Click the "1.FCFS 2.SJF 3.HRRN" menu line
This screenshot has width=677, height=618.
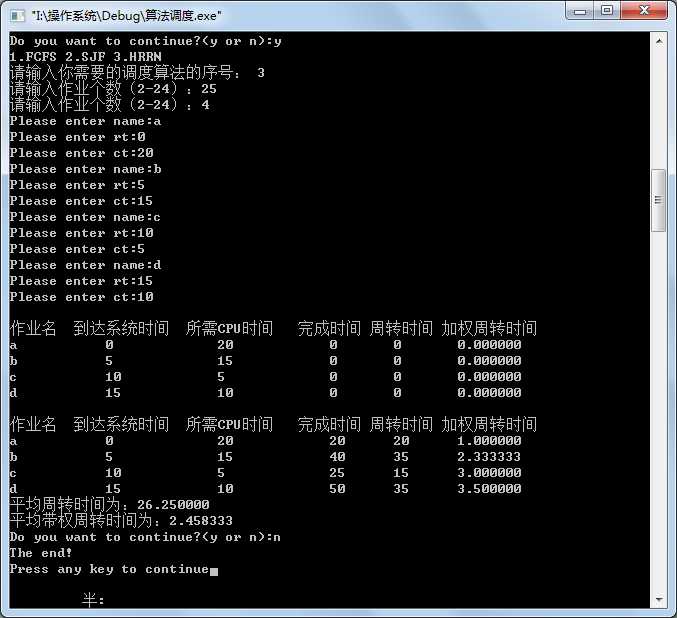85,57
